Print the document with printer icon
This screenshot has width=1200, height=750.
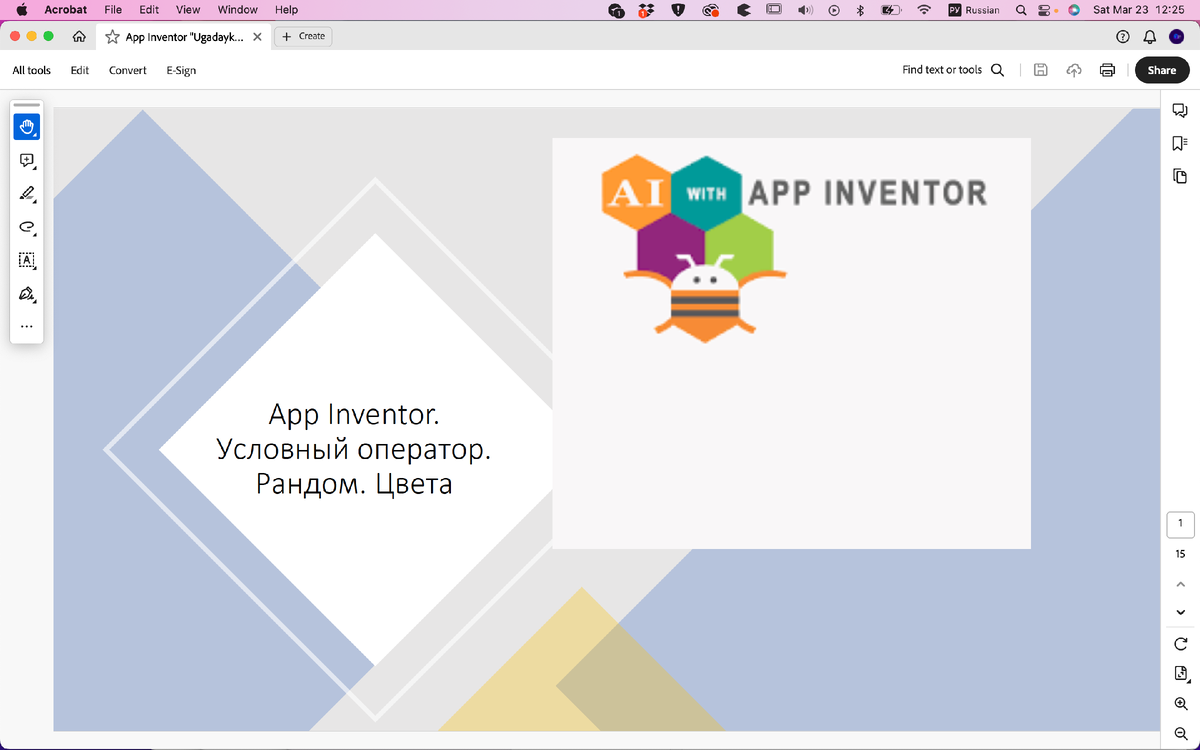[x=1107, y=70]
